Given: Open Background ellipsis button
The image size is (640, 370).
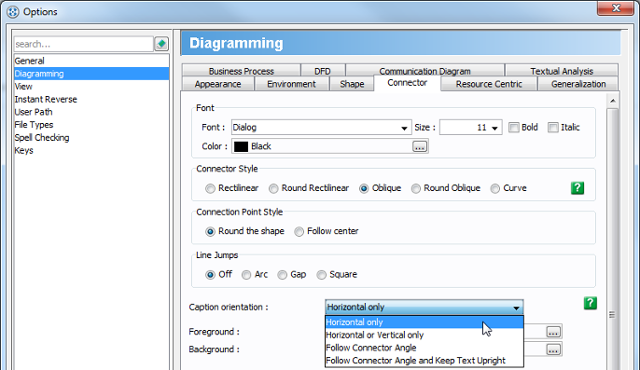Looking at the screenshot, I should point(553,350).
